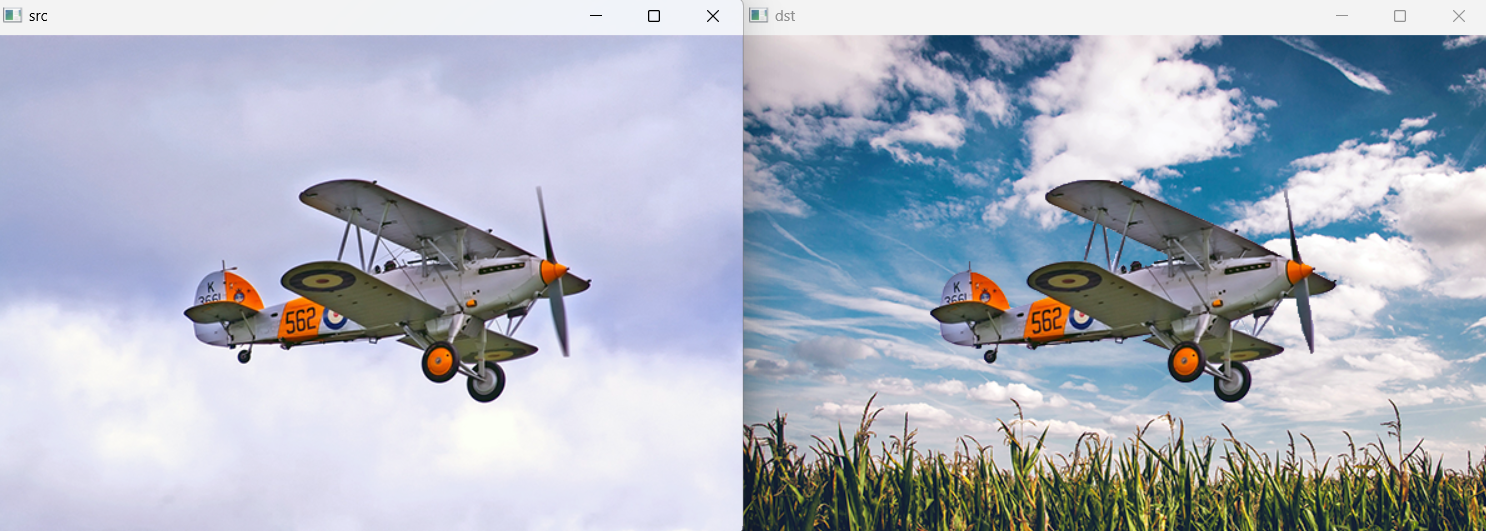This screenshot has width=1486, height=531.
Task: Click the biplane in the src image
Action: click(x=388, y=290)
